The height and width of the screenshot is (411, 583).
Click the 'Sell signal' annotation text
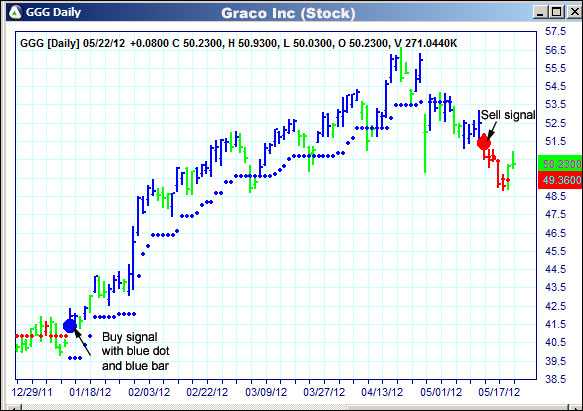[x=508, y=115]
